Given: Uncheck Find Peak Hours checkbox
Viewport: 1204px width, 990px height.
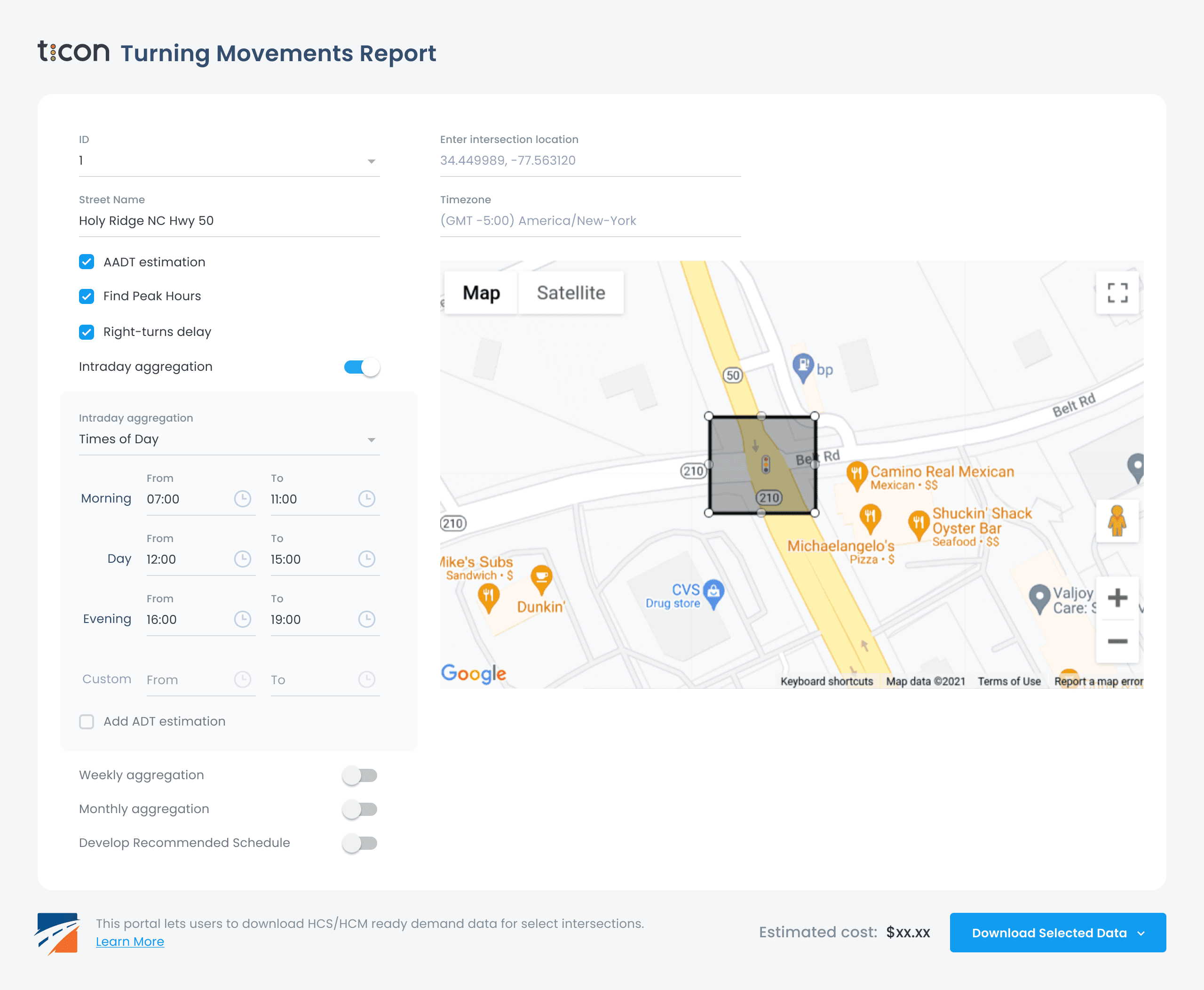Looking at the screenshot, I should pyautogui.click(x=87, y=296).
